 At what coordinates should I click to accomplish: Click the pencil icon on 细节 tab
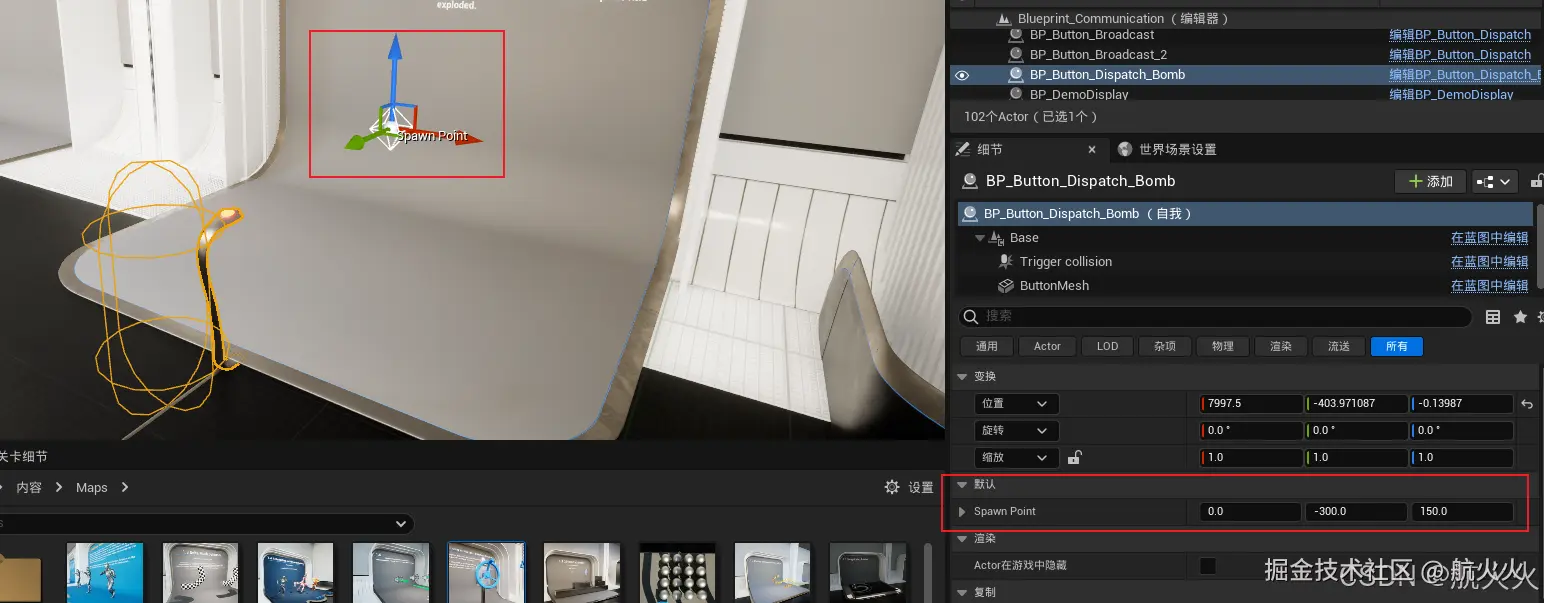pos(963,149)
